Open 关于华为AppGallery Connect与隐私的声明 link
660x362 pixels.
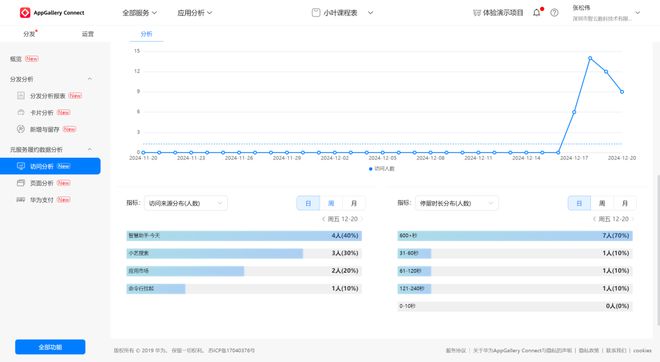click(x=522, y=350)
